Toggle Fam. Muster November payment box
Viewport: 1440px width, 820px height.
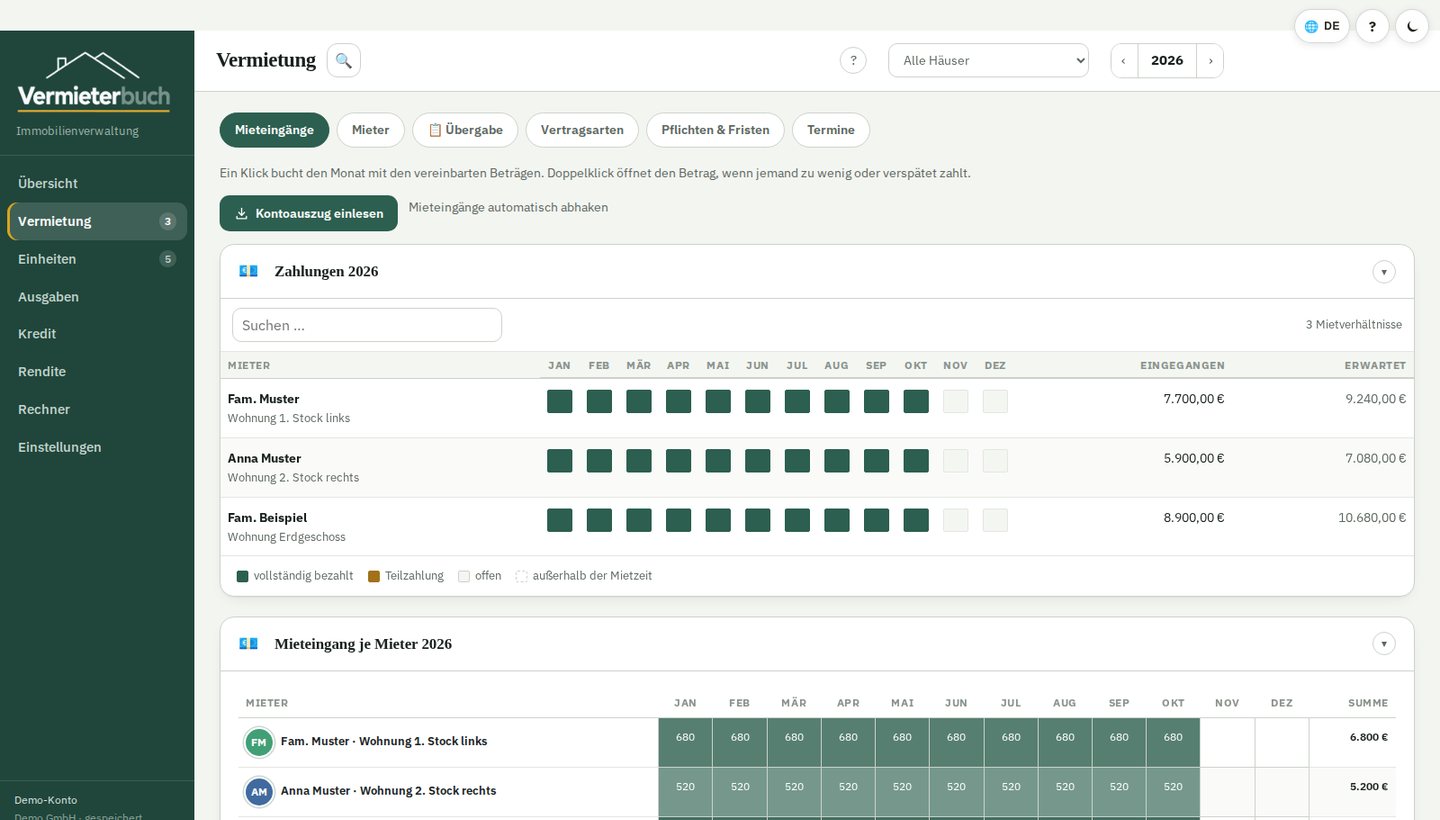pyautogui.click(x=956, y=401)
